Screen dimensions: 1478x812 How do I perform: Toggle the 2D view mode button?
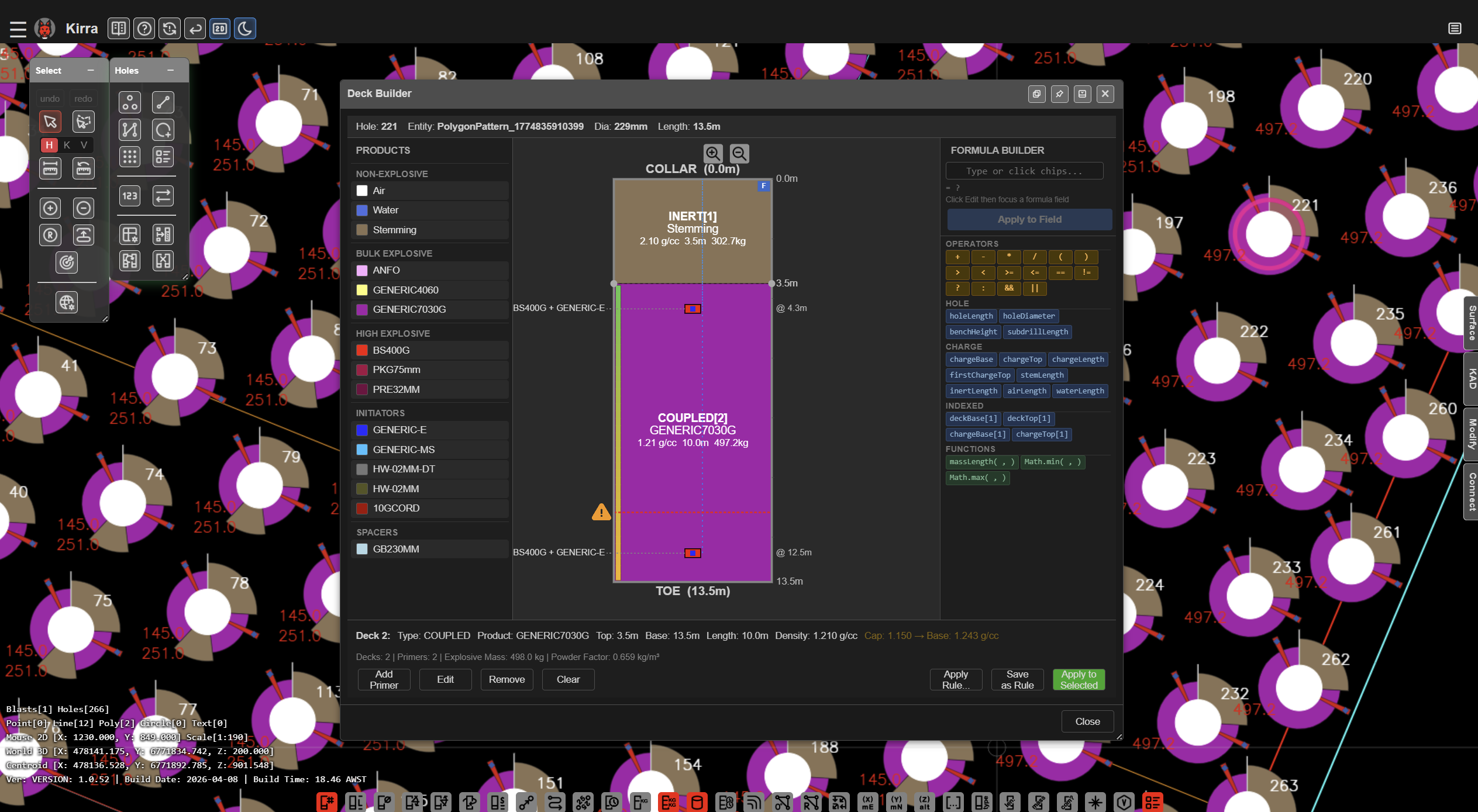click(x=220, y=28)
